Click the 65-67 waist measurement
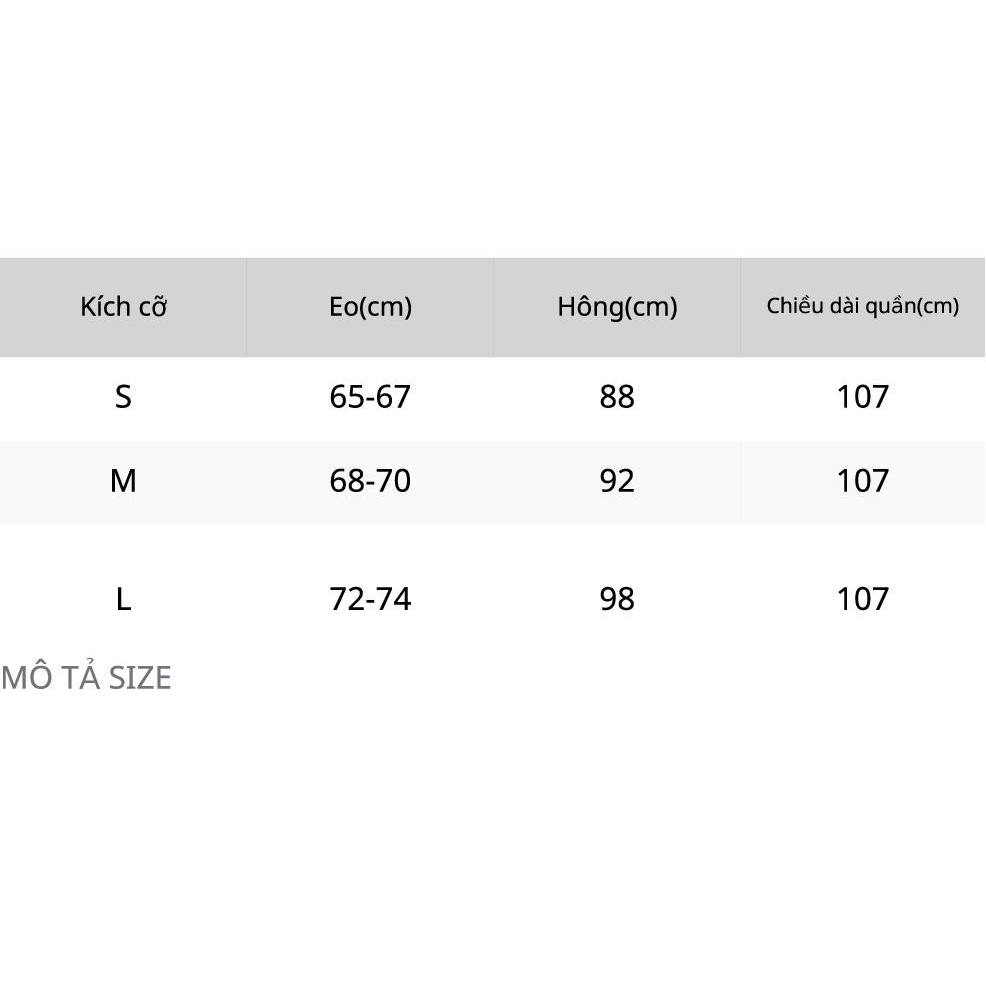Image resolution: width=986 pixels, height=986 pixels. click(370, 397)
